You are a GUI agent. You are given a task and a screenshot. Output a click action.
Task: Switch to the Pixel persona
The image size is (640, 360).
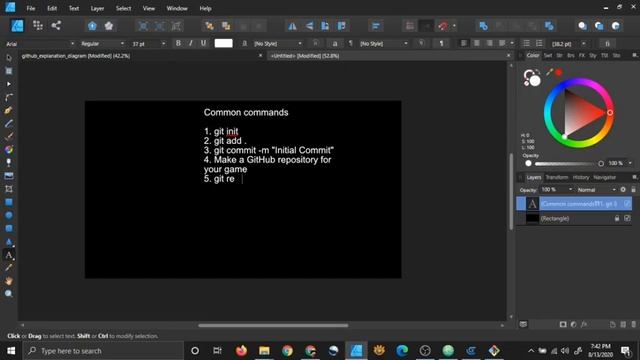[x=38, y=26]
